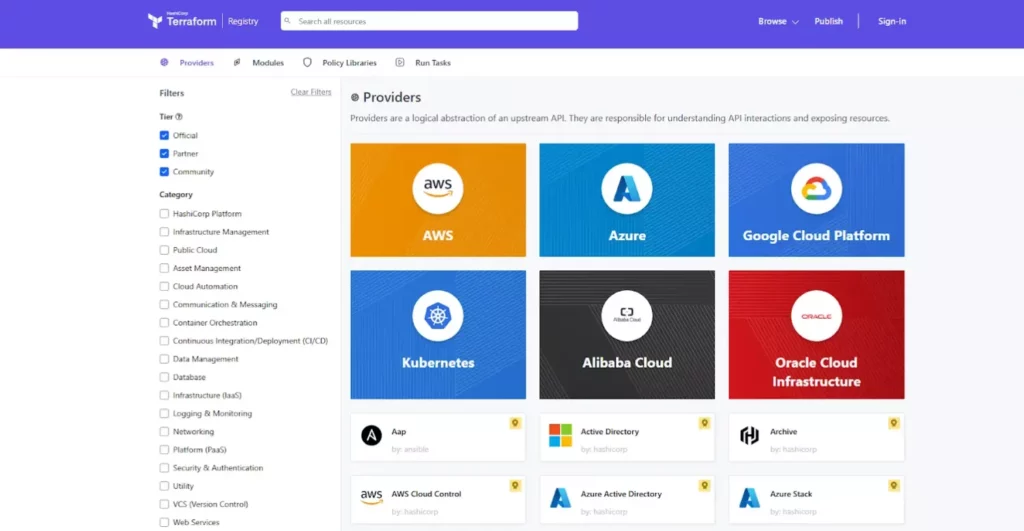Go to the Run Tasks tab
This screenshot has height=531, width=1024.
tap(432, 63)
